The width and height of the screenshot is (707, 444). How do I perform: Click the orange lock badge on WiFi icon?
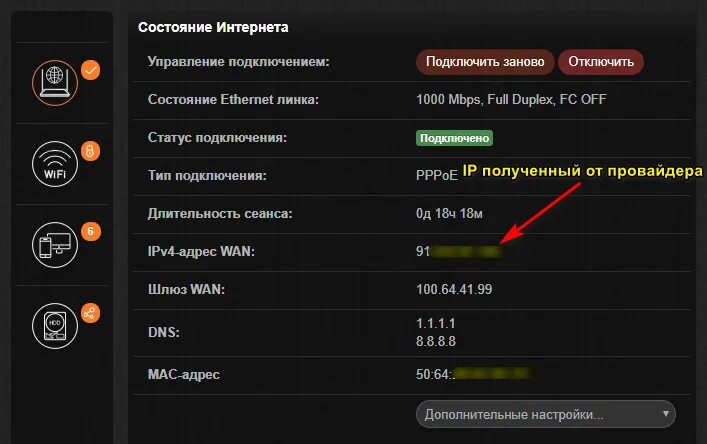[91, 151]
